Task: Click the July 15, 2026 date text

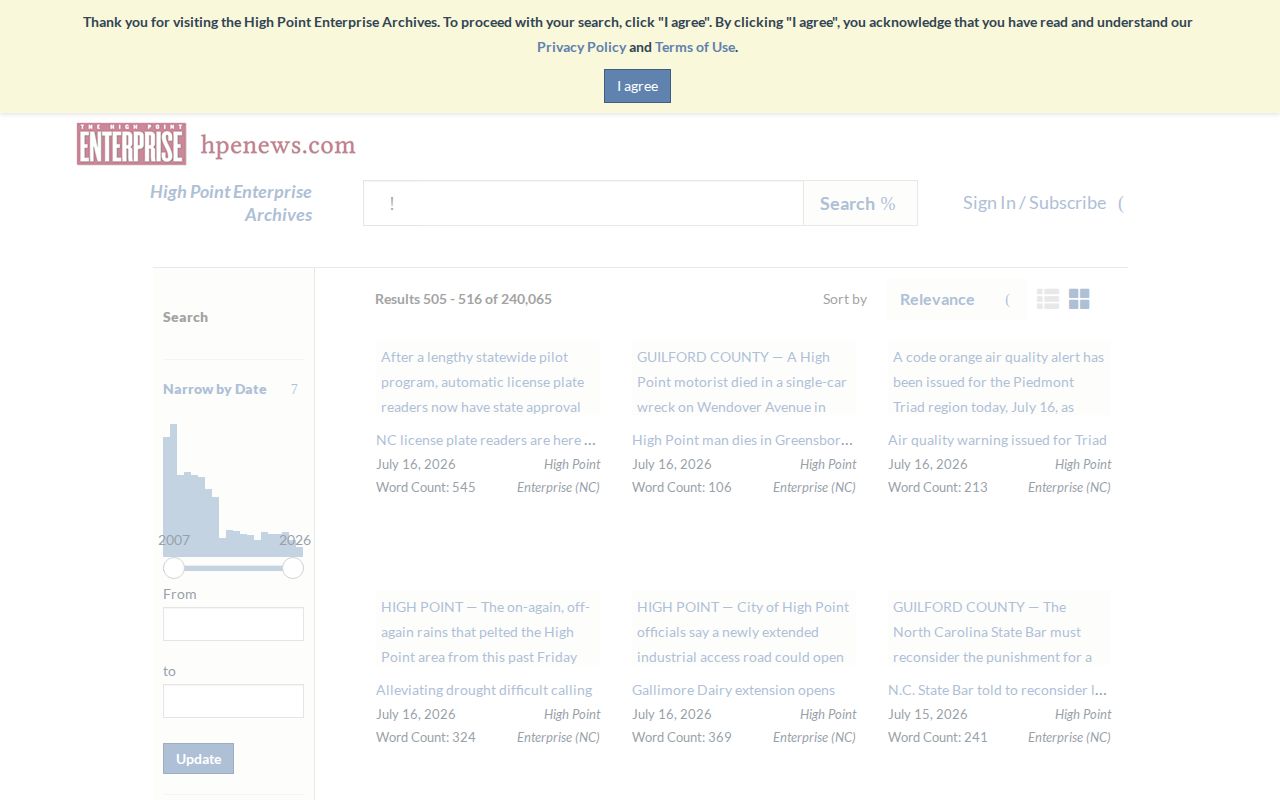Action: pos(928,714)
